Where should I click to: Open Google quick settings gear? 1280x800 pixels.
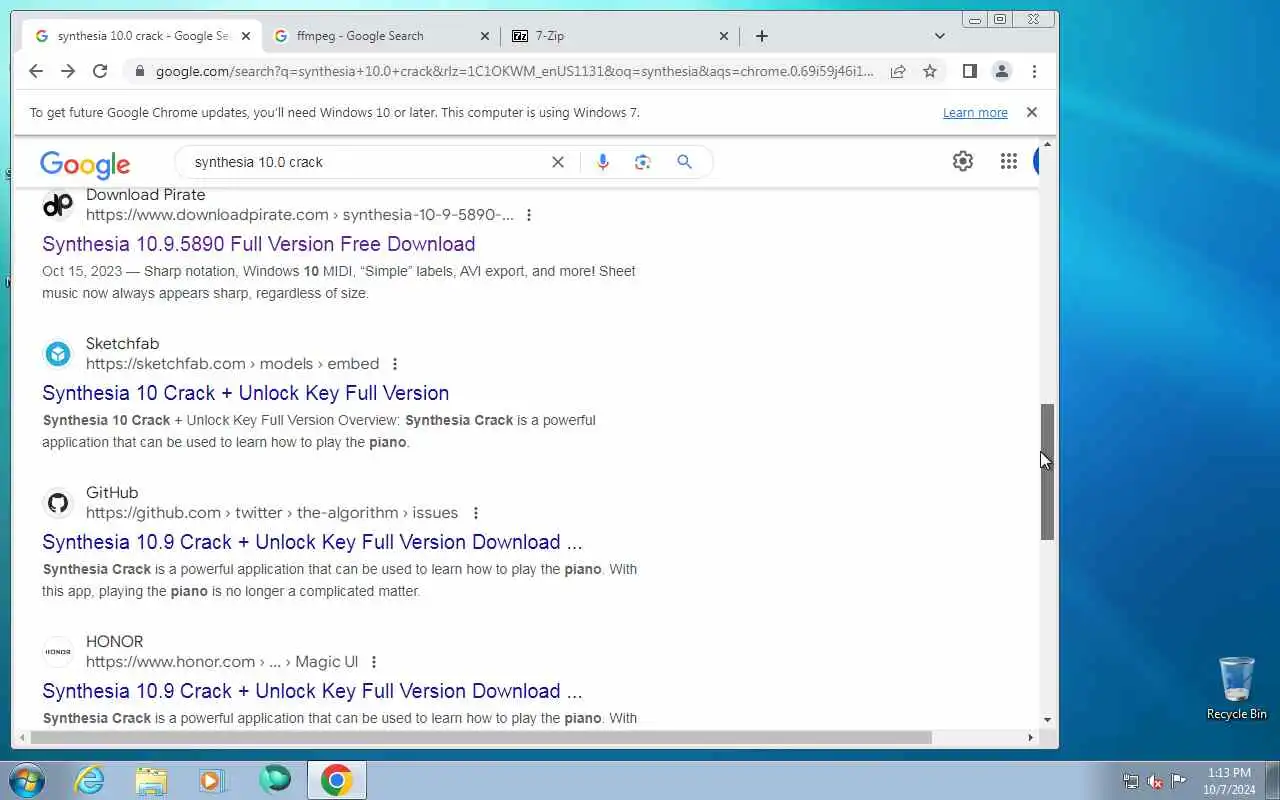click(x=963, y=161)
